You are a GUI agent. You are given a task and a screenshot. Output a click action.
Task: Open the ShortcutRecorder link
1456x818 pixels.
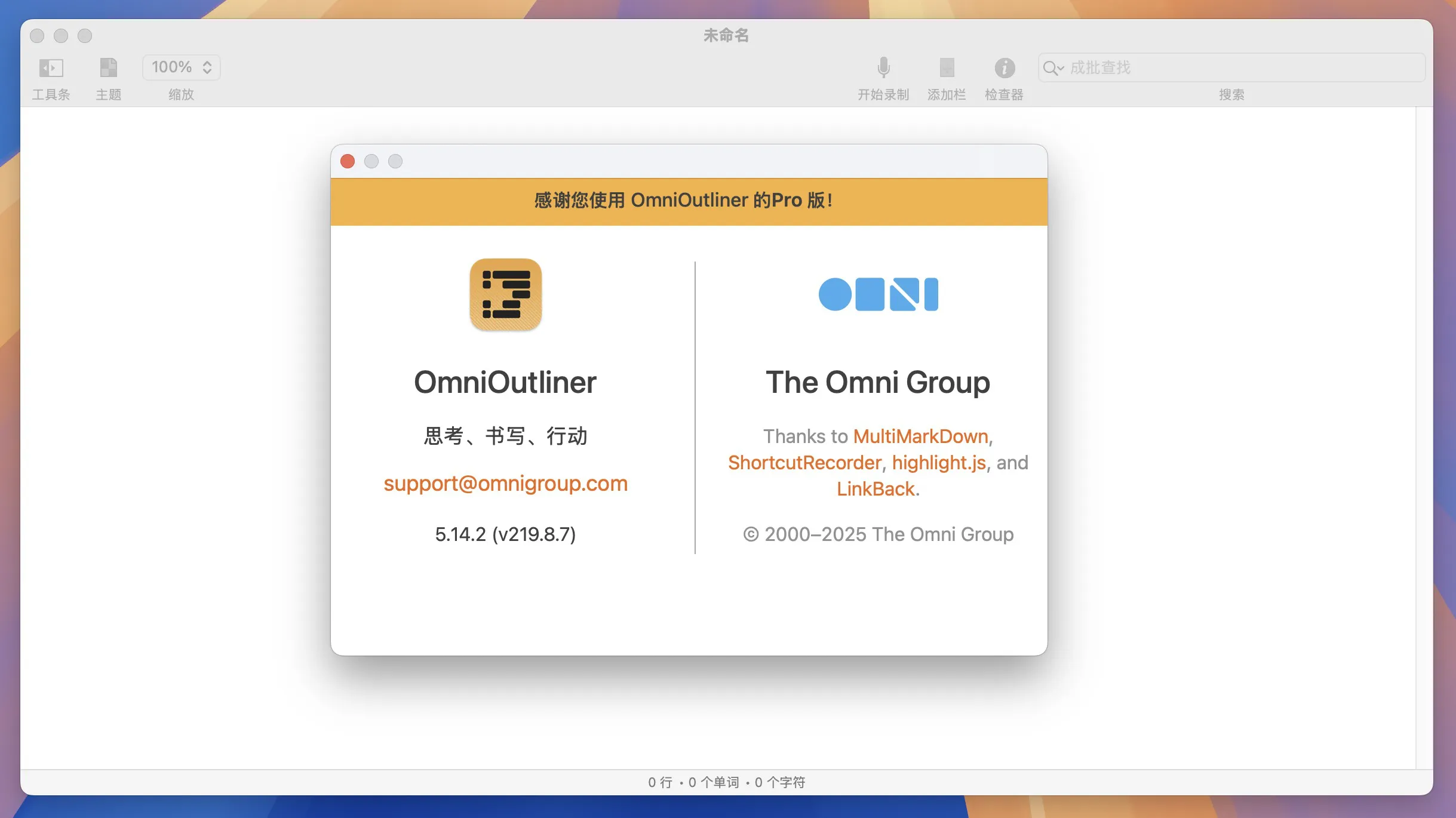point(804,463)
